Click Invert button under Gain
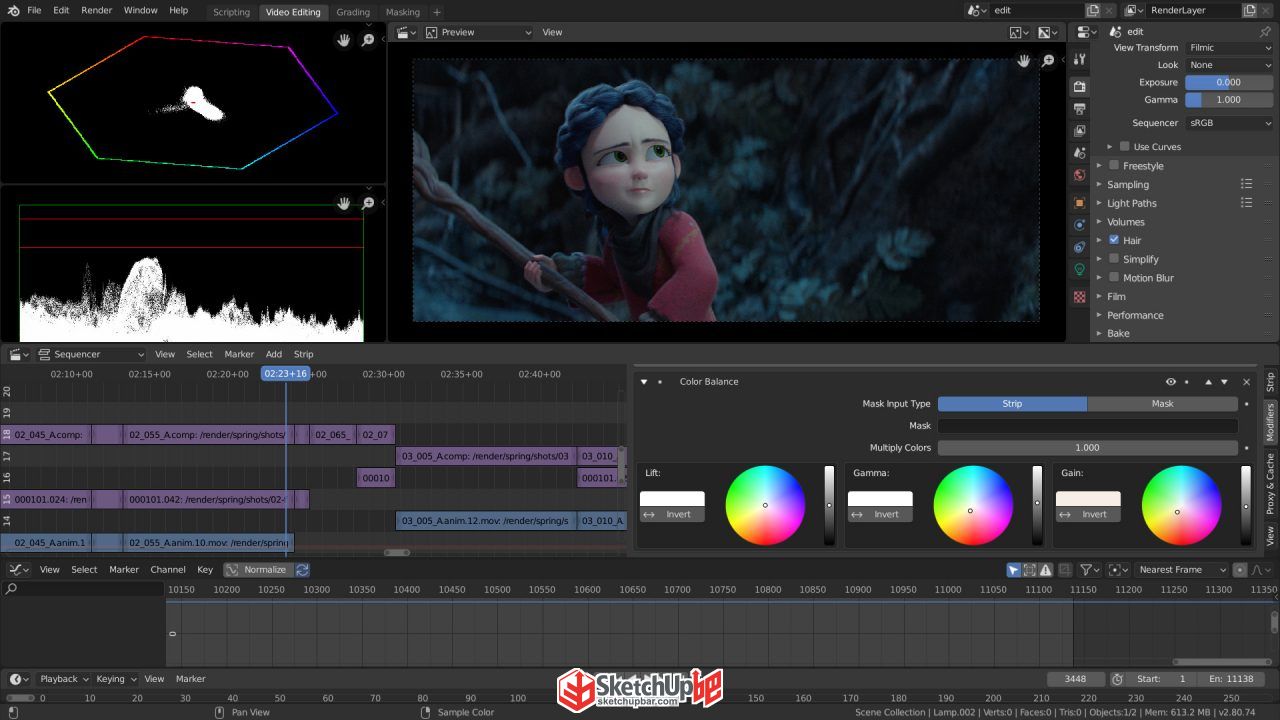 click(x=1088, y=514)
